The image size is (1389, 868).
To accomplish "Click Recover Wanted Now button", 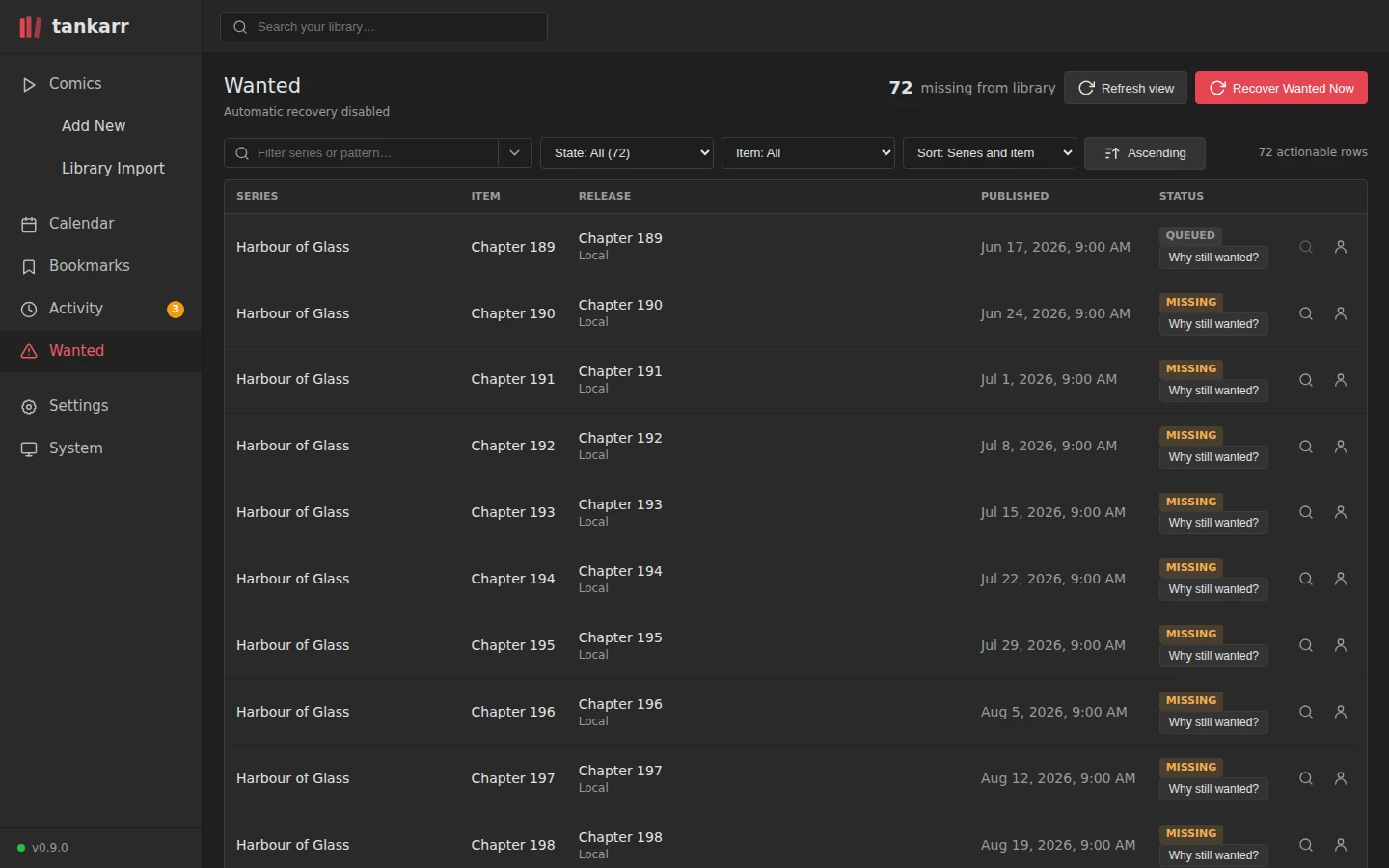I will (1281, 88).
